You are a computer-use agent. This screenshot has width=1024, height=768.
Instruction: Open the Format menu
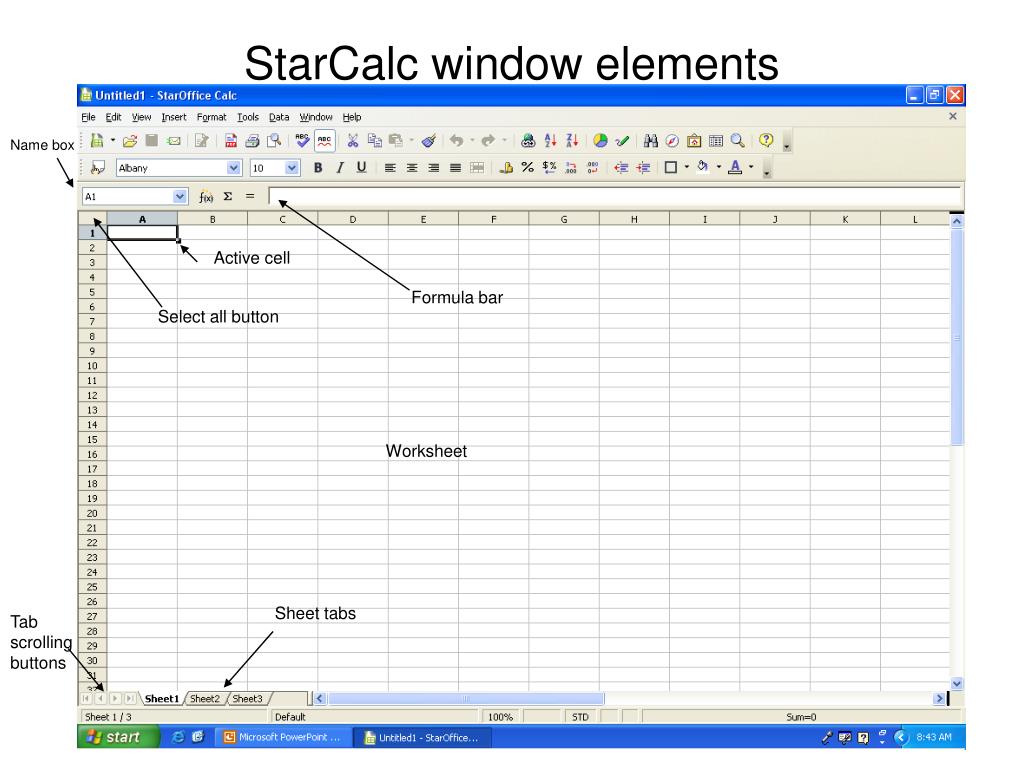(212, 117)
